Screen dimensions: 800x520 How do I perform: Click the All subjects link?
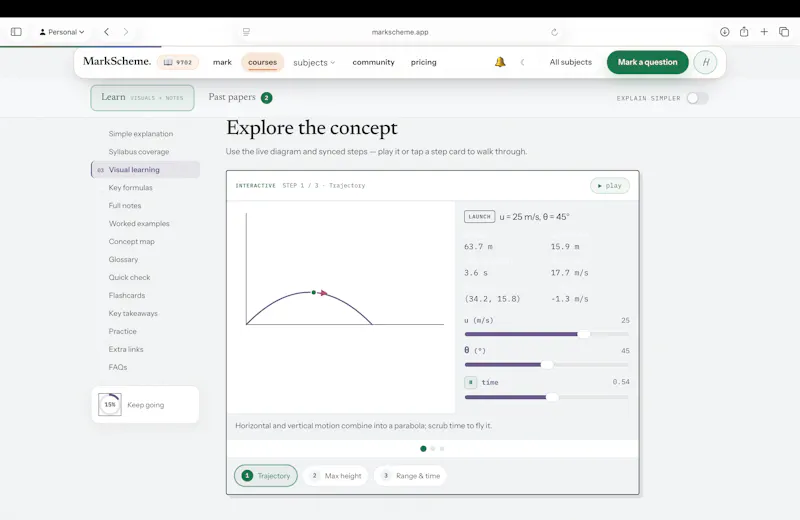pos(570,62)
